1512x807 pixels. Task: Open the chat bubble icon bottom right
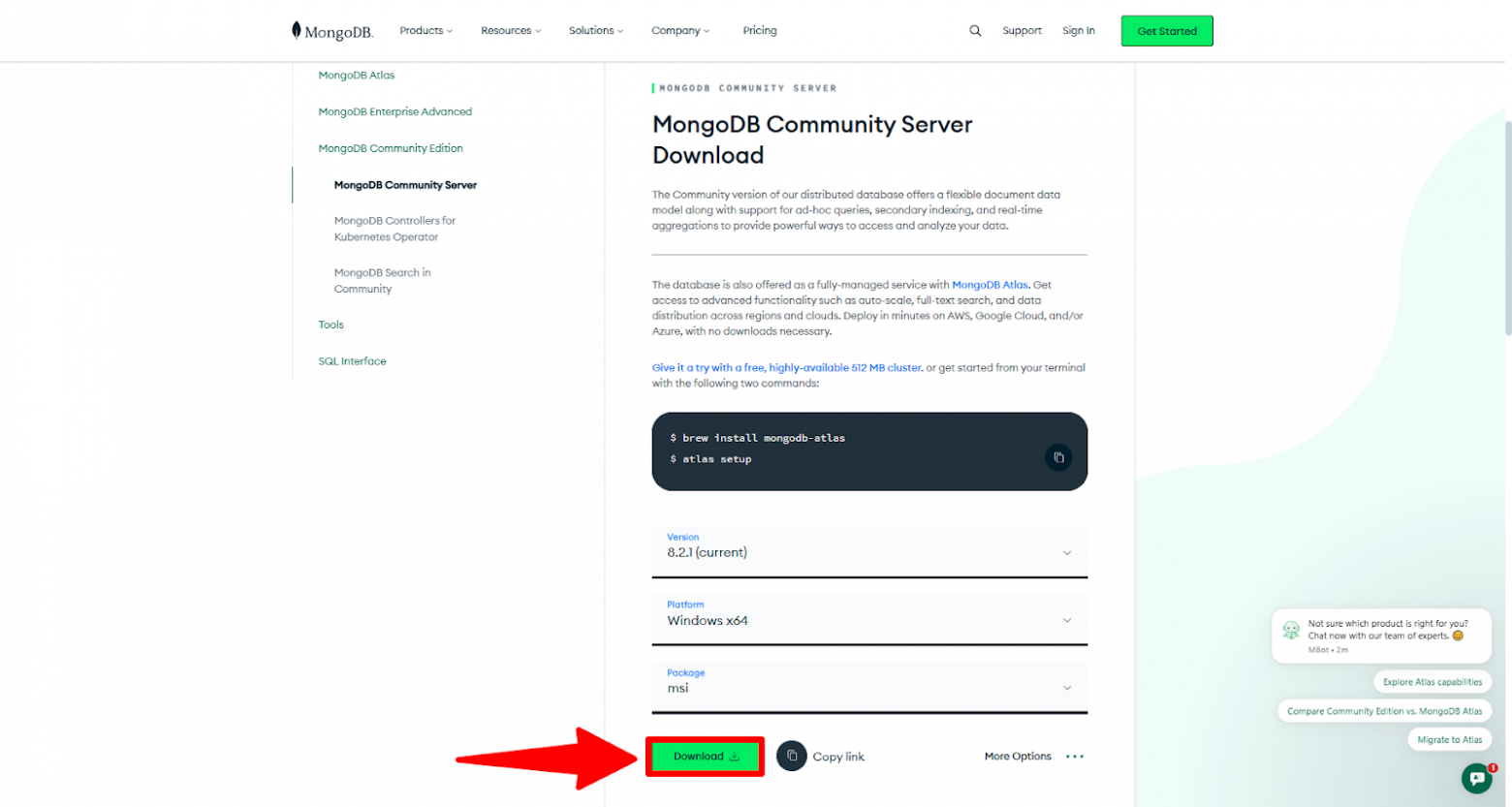[x=1479, y=778]
